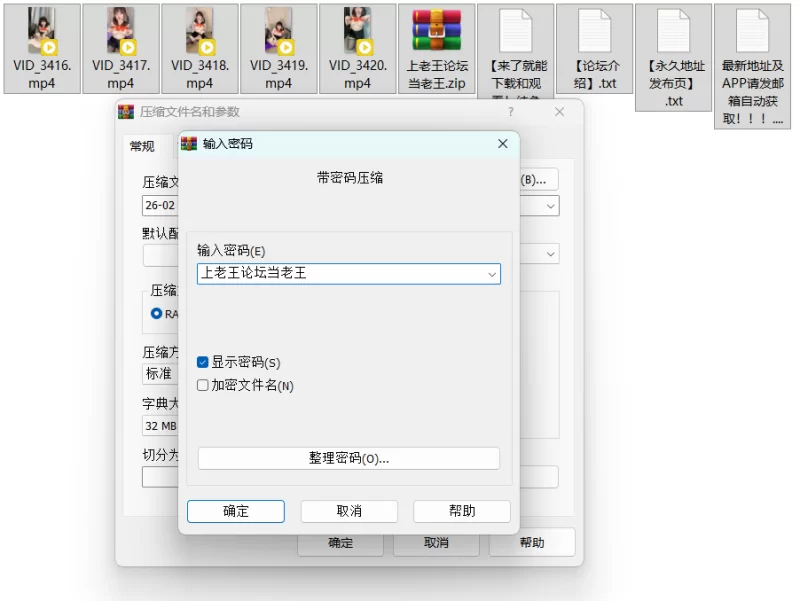Select the RAR format radio button
800x601 pixels.
pyautogui.click(x=156, y=314)
